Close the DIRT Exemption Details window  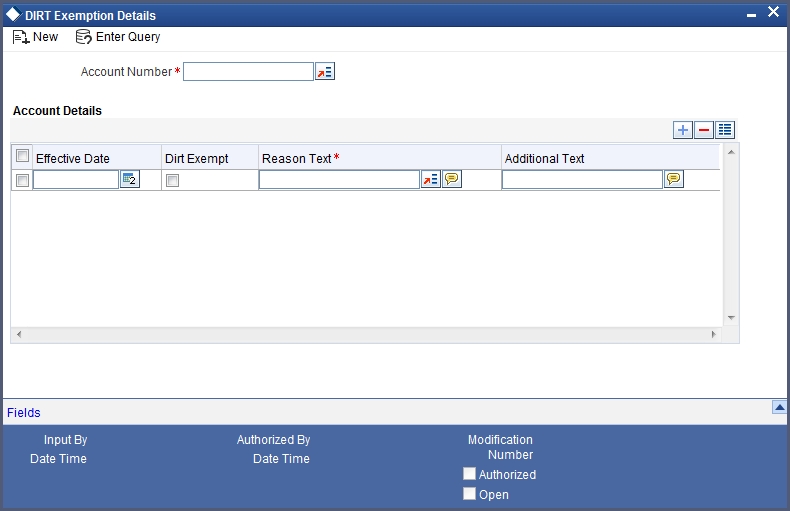[x=773, y=12]
